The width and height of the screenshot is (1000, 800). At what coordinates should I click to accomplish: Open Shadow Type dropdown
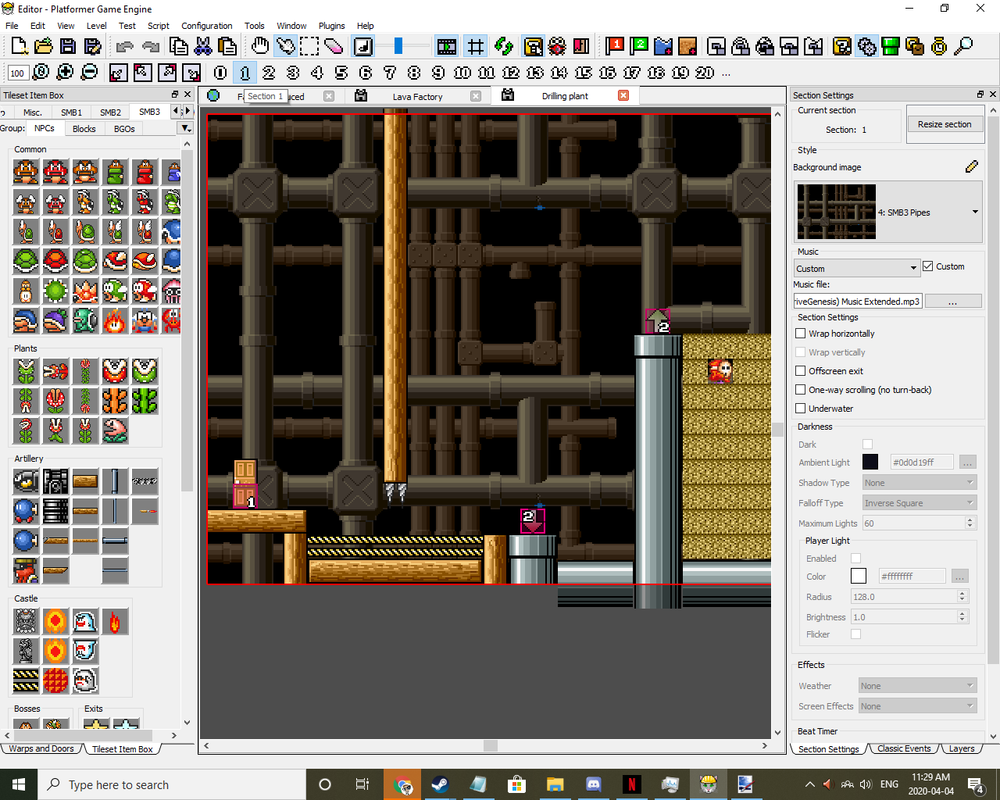(x=919, y=483)
